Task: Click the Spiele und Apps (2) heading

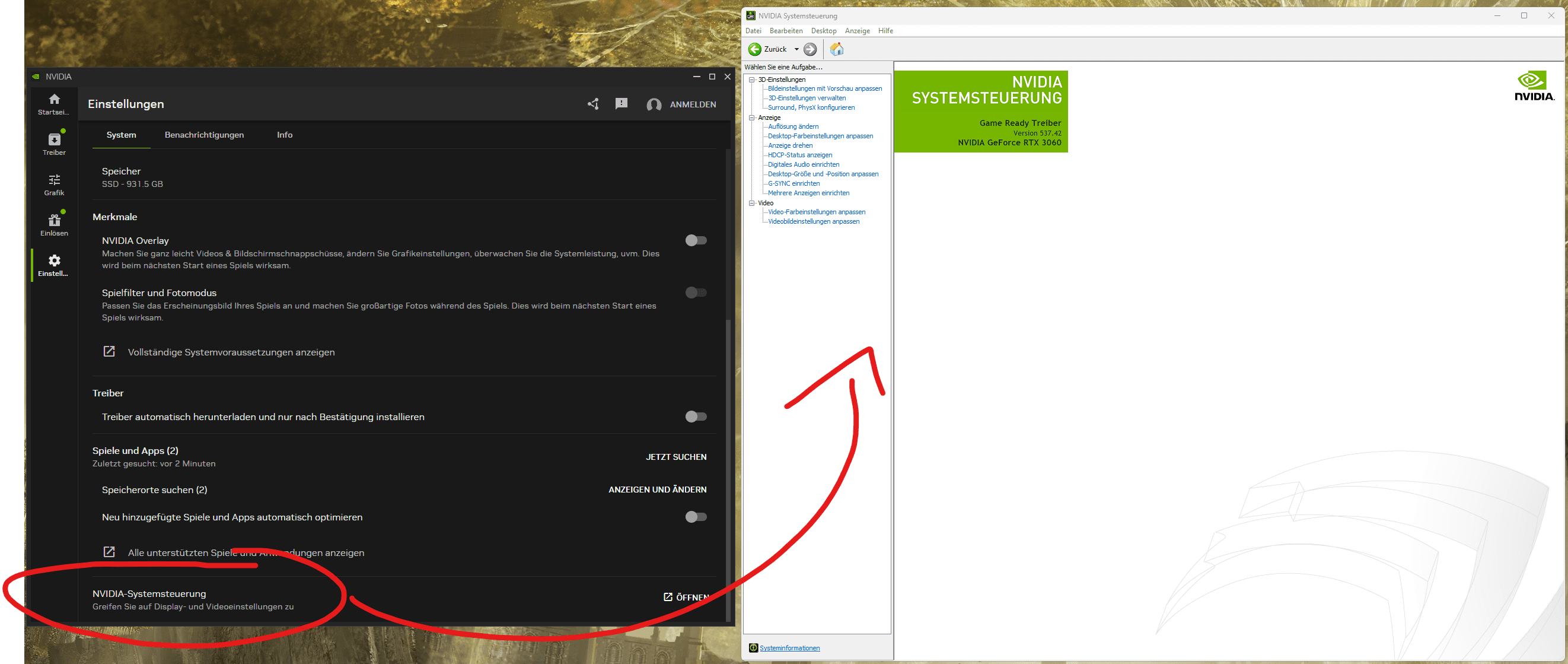Action: [x=135, y=451]
